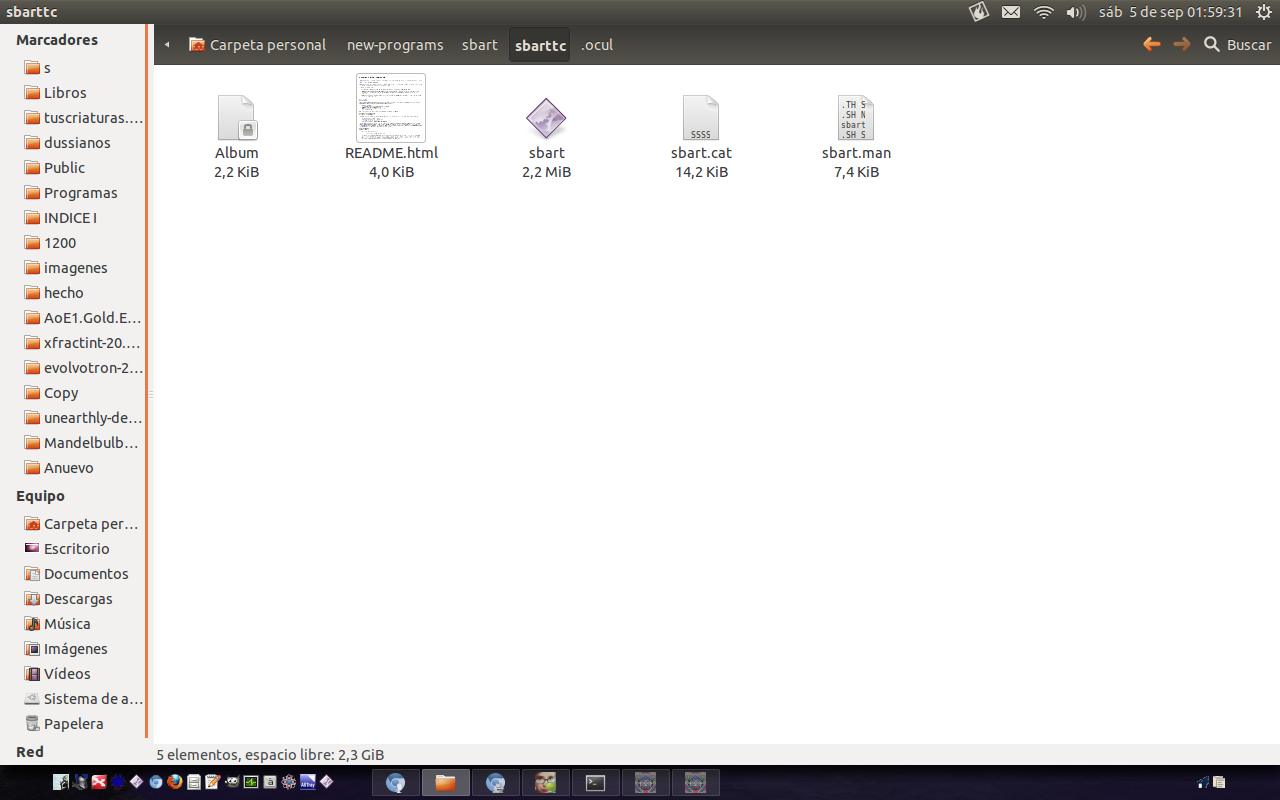Go back with the left arrow button
1280x800 pixels.
1151,44
